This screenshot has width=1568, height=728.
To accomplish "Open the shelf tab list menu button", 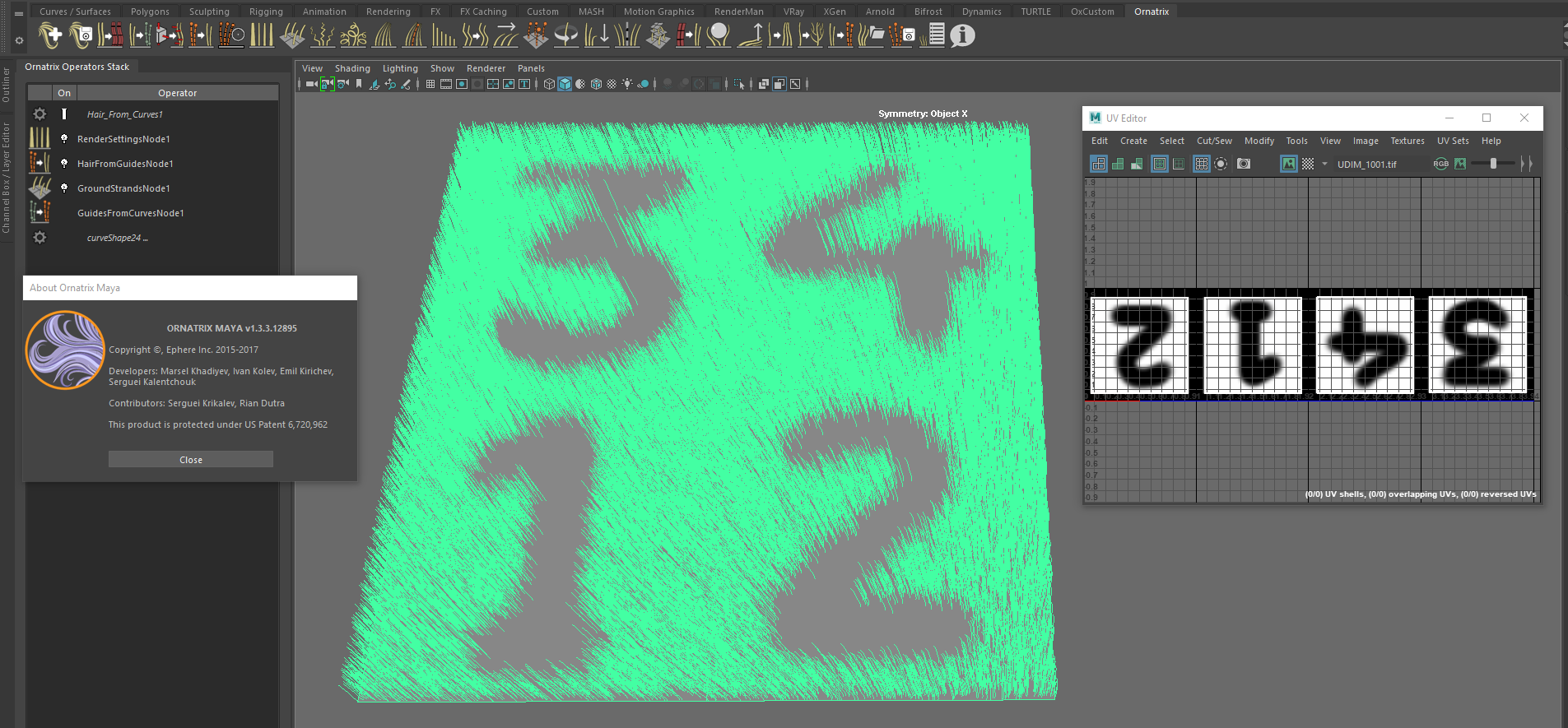I will (x=19, y=13).
